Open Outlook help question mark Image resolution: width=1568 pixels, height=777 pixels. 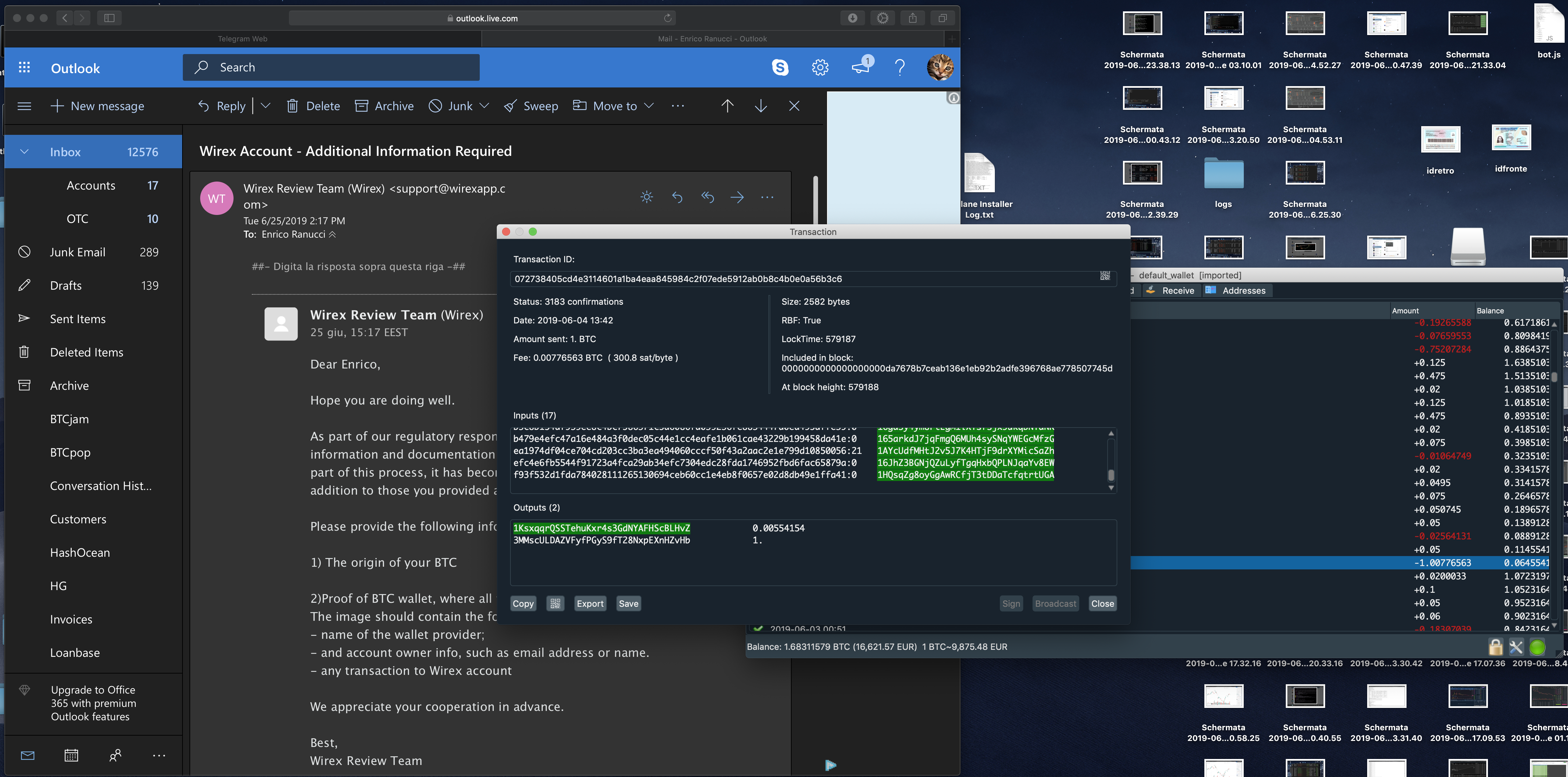pyautogui.click(x=900, y=68)
